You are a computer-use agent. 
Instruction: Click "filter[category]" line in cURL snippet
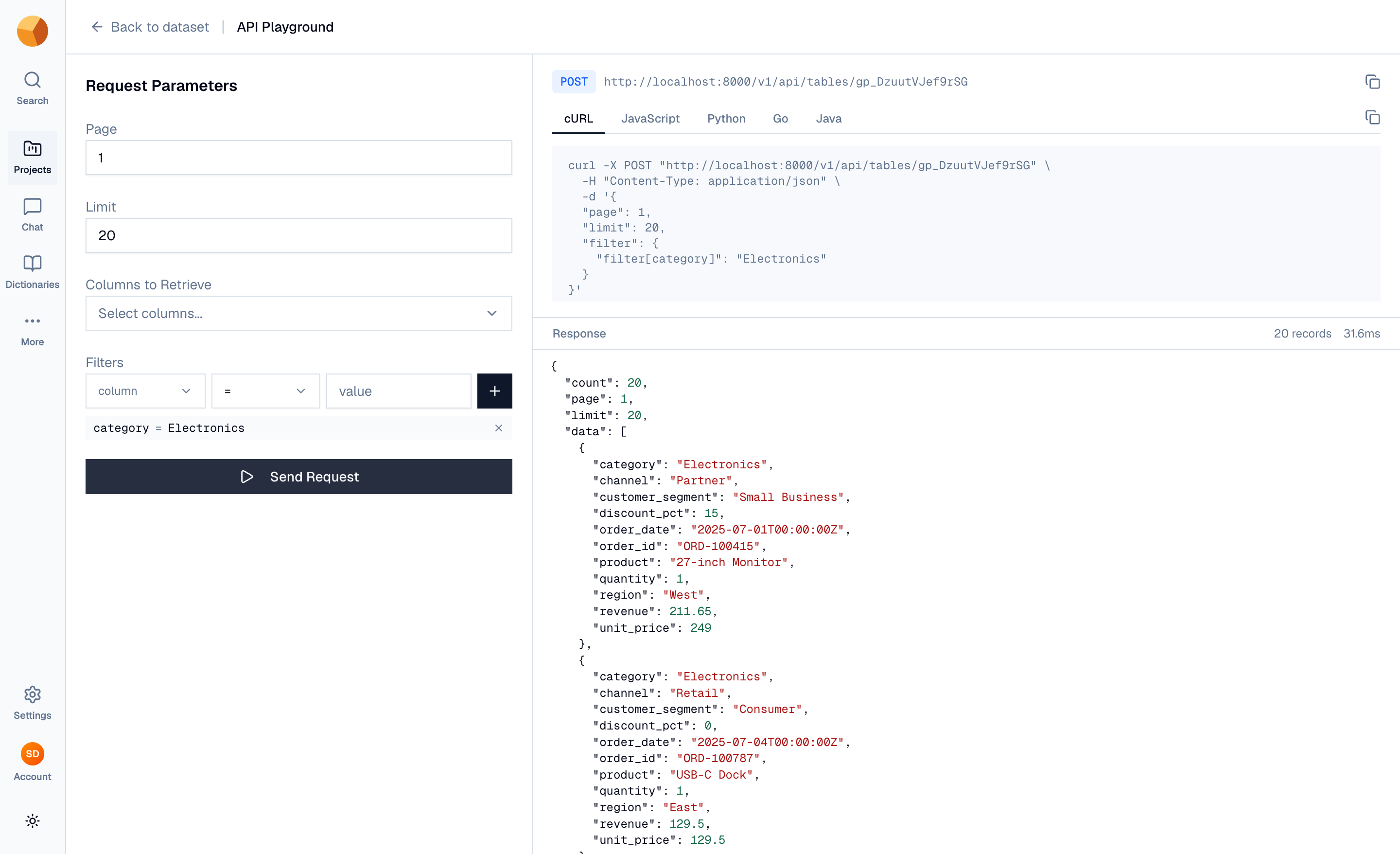[711, 259]
